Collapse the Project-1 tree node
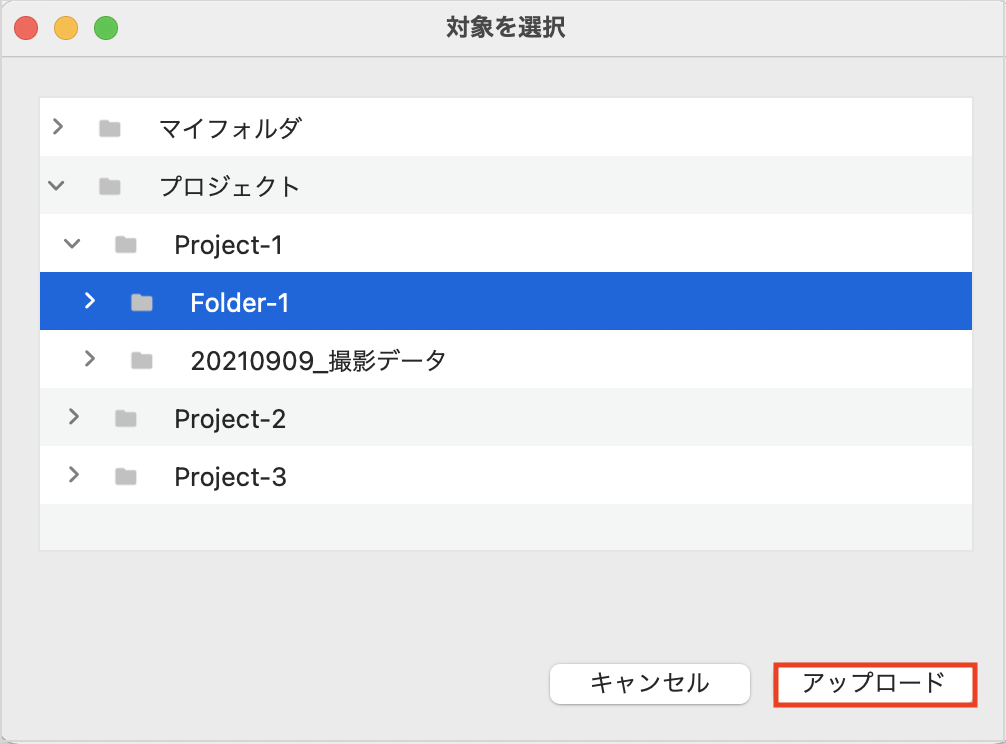 (75, 243)
